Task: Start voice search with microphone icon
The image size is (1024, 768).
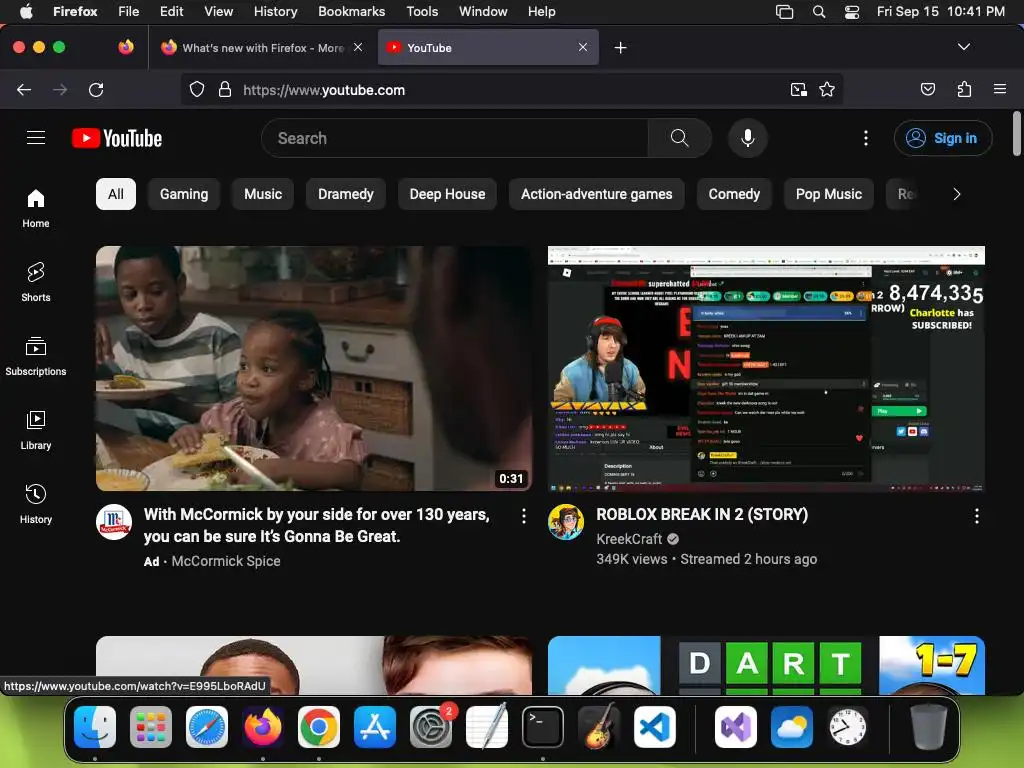Action: pyautogui.click(x=748, y=138)
